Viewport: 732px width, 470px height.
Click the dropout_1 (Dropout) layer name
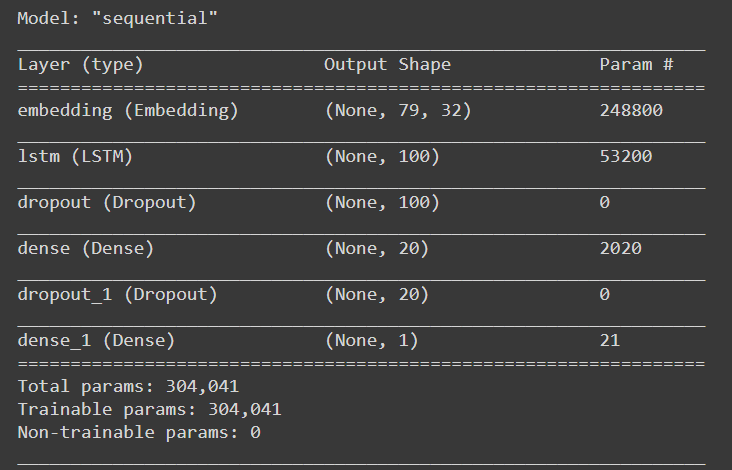(117, 295)
